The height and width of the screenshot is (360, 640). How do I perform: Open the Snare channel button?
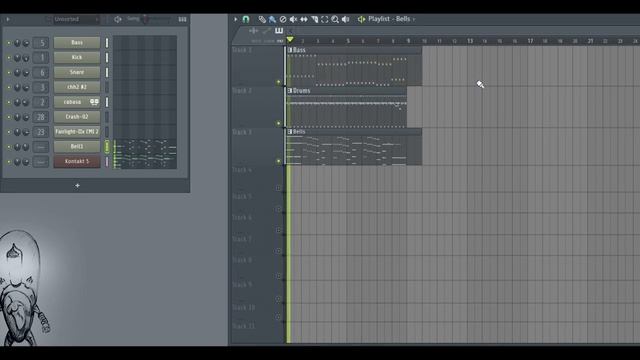77,72
